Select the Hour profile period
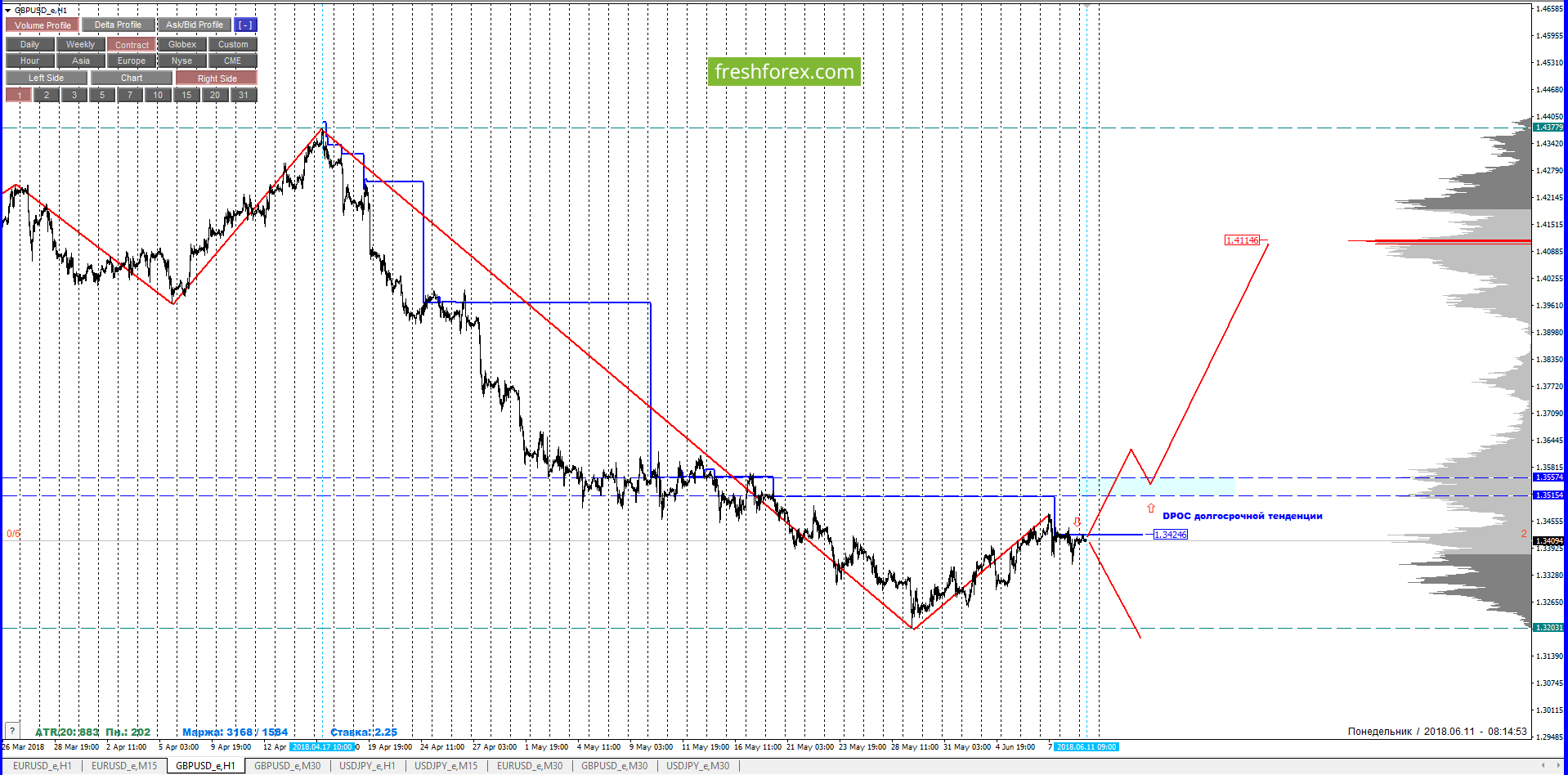Screen dimensions: 1568x775 [29, 61]
